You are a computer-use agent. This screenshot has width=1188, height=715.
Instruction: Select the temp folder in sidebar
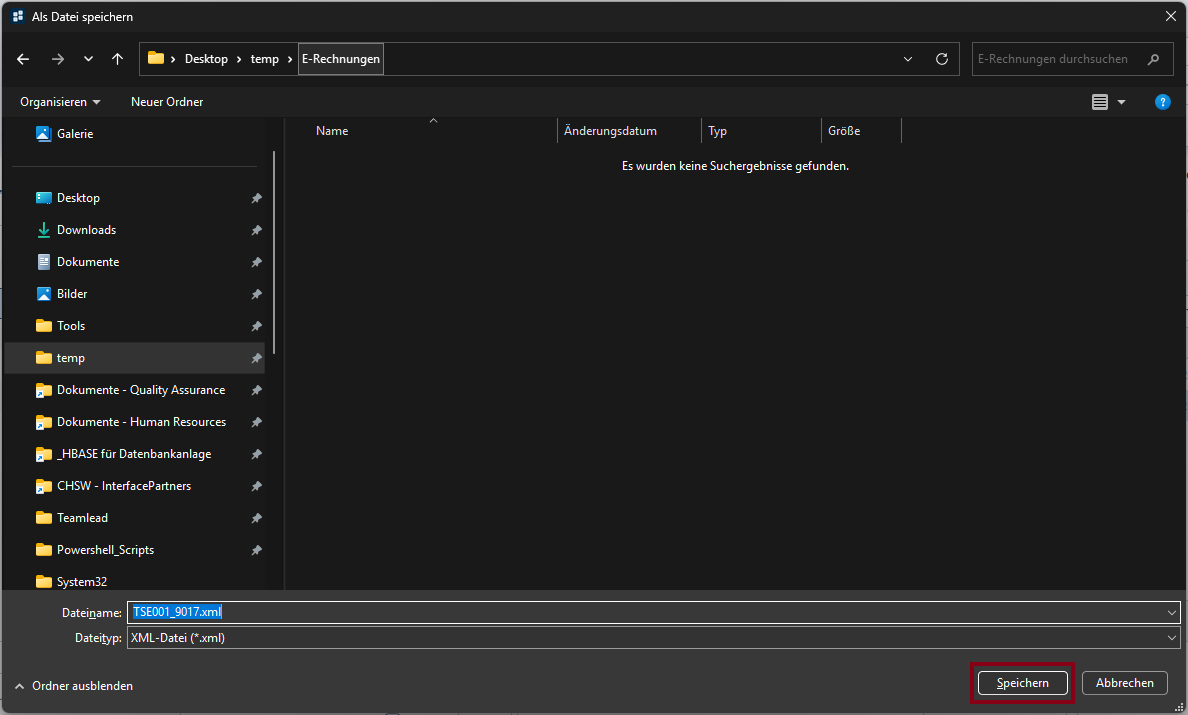pyautogui.click(x=135, y=358)
